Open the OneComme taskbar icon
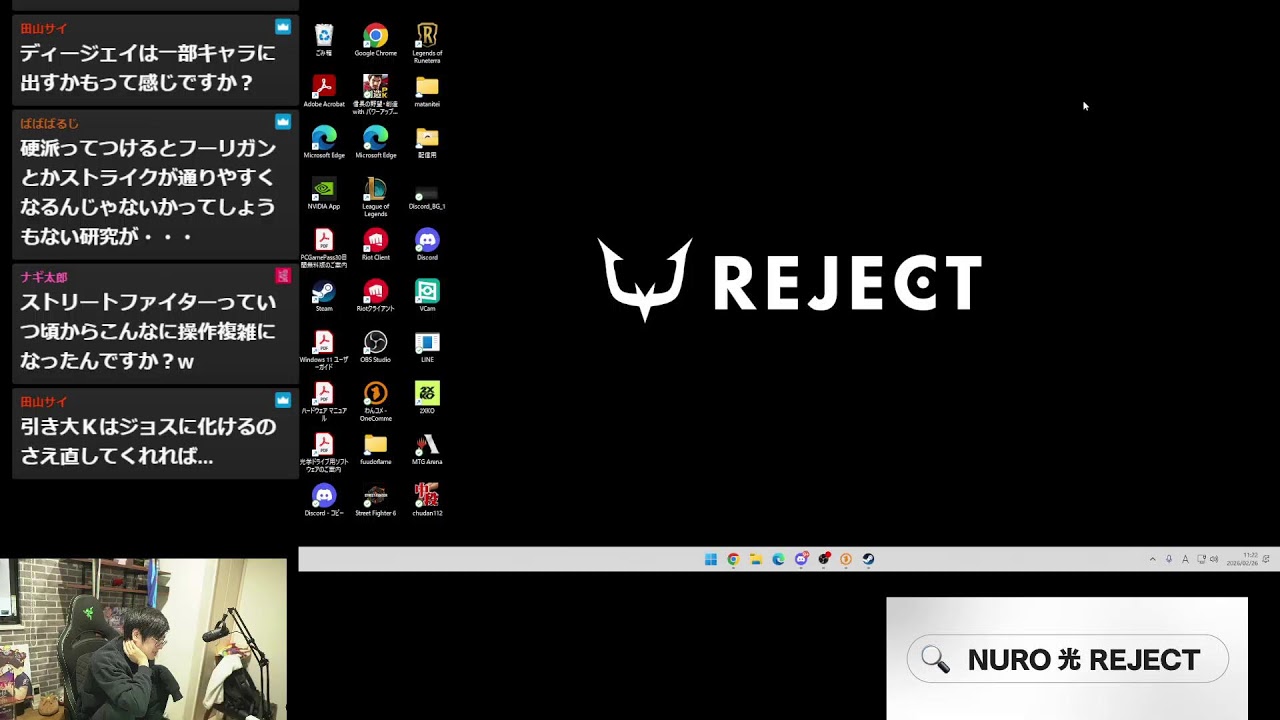The image size is (1280, 720). 846,559
